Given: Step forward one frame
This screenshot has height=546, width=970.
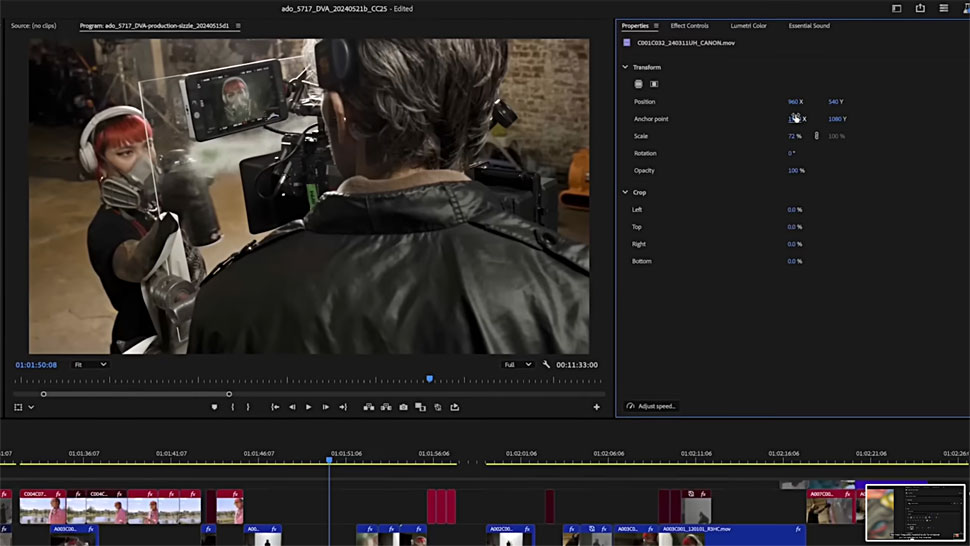Looking at the screenshot, I should [325, 407].
